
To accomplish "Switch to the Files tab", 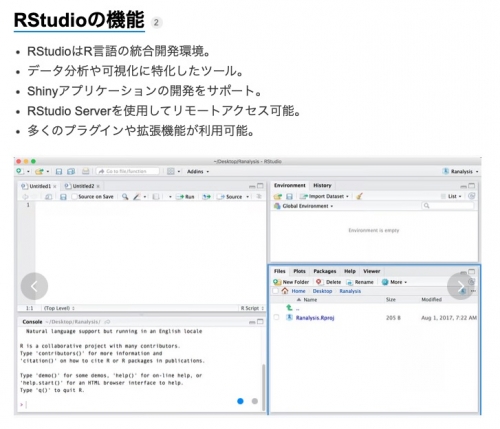I will (x=280, y=271).
